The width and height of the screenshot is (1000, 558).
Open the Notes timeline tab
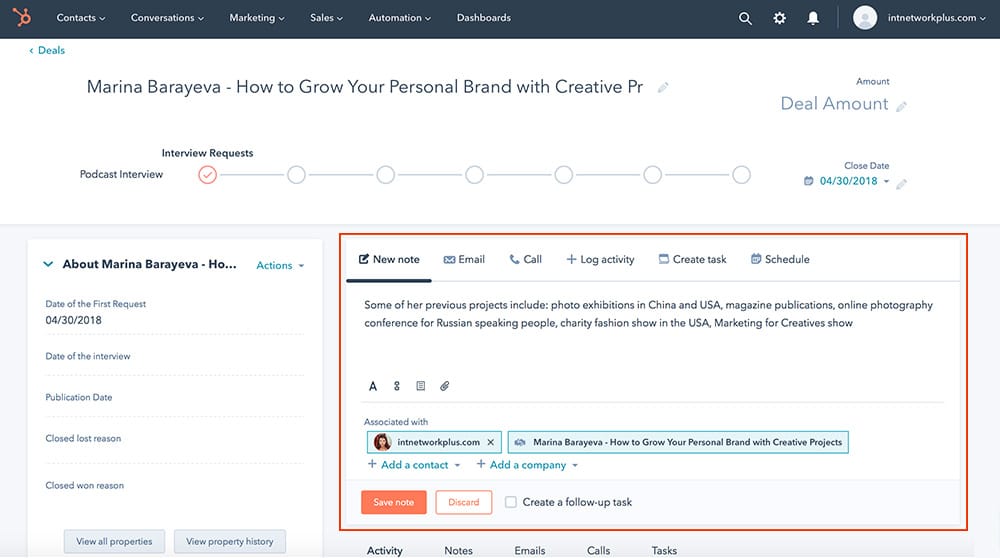(459, 550)
